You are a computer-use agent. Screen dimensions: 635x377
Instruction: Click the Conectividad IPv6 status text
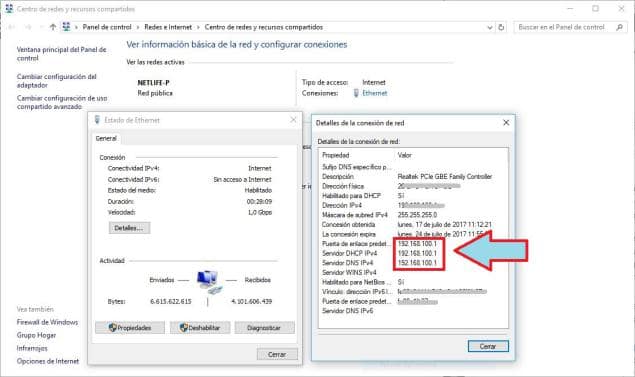(242, 179)
